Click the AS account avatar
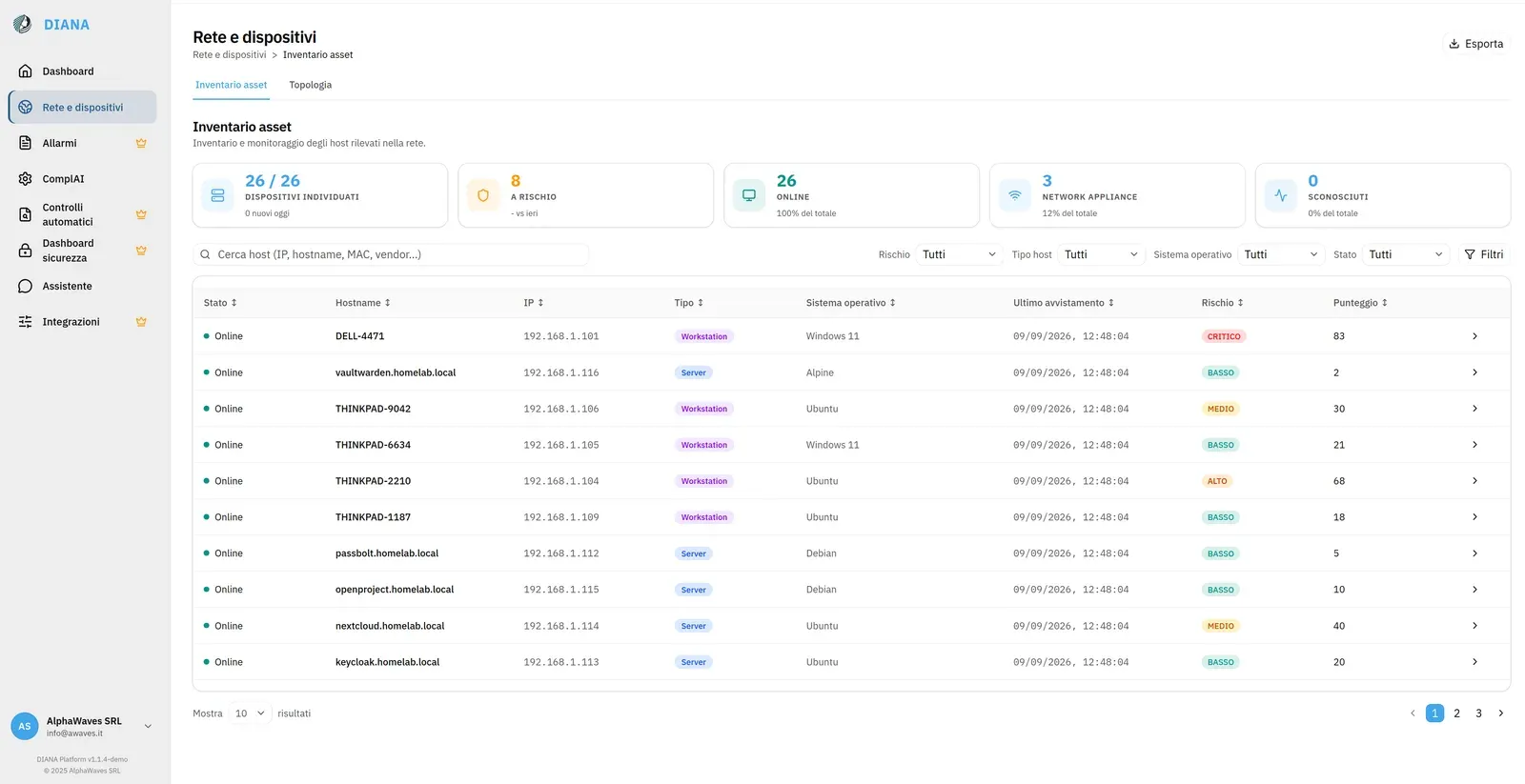 (25, 727)
